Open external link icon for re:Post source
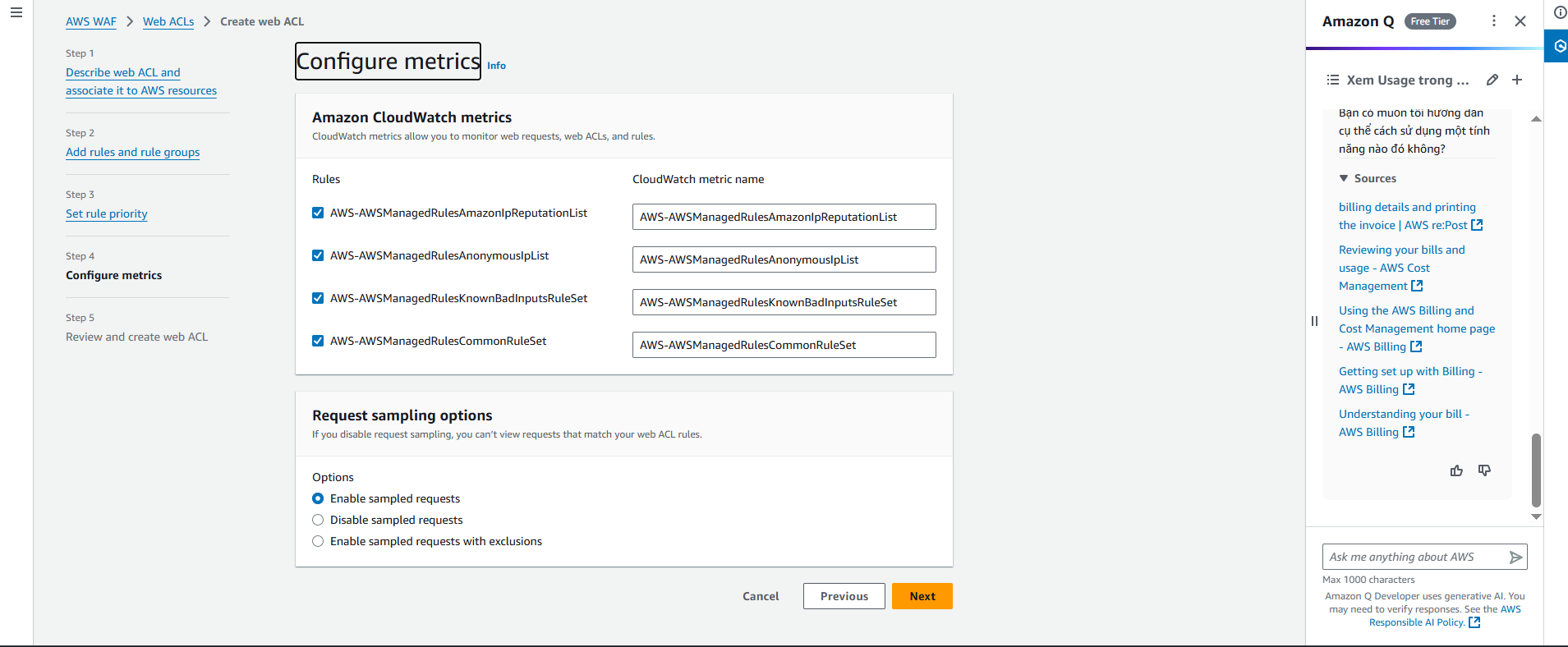 tap(1477, 225)
